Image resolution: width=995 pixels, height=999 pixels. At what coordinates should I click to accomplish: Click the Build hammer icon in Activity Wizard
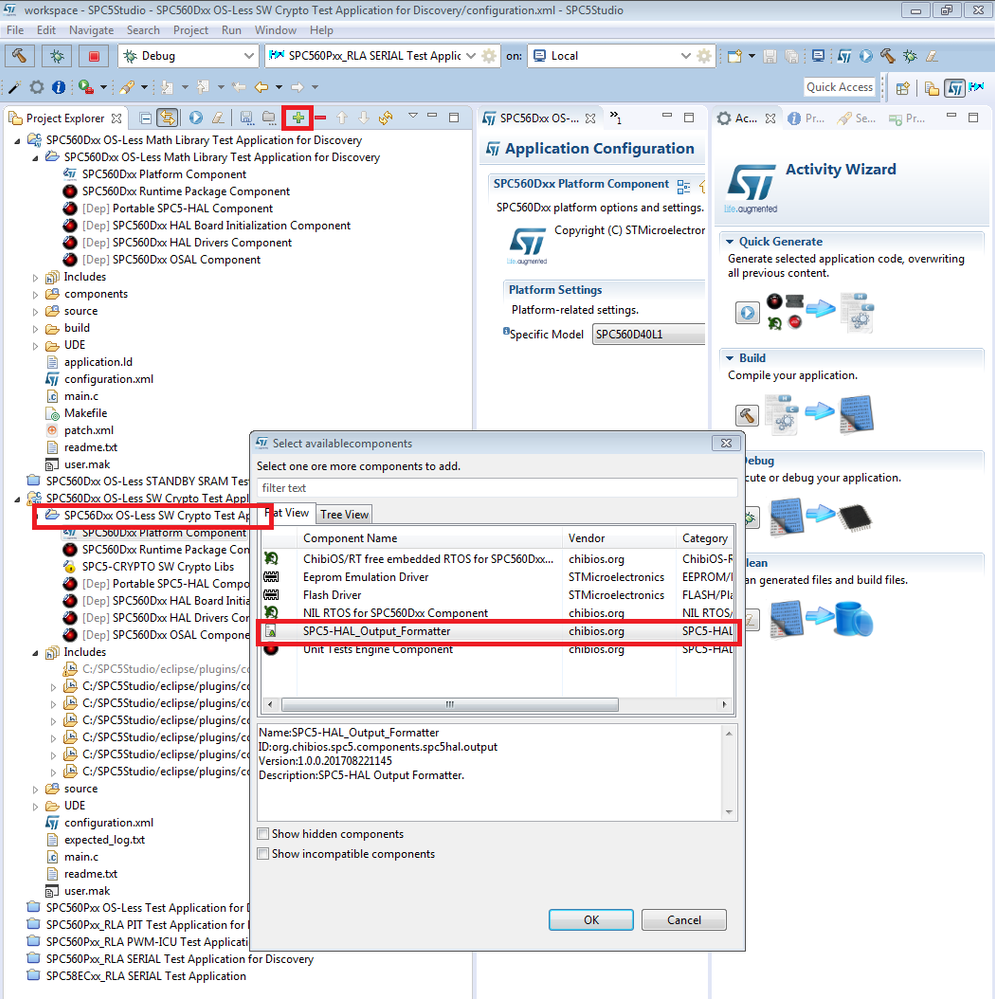point(747,415)
